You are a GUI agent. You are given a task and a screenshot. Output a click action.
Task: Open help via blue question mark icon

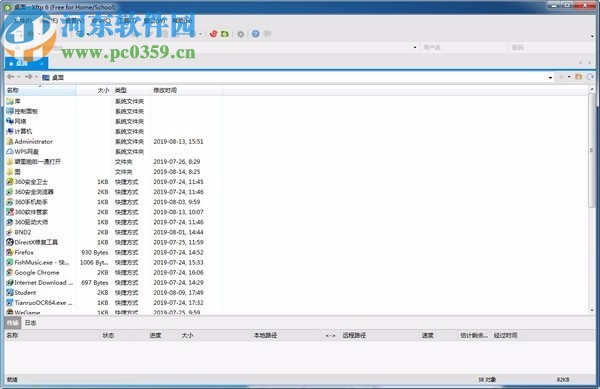pos(256,34)
